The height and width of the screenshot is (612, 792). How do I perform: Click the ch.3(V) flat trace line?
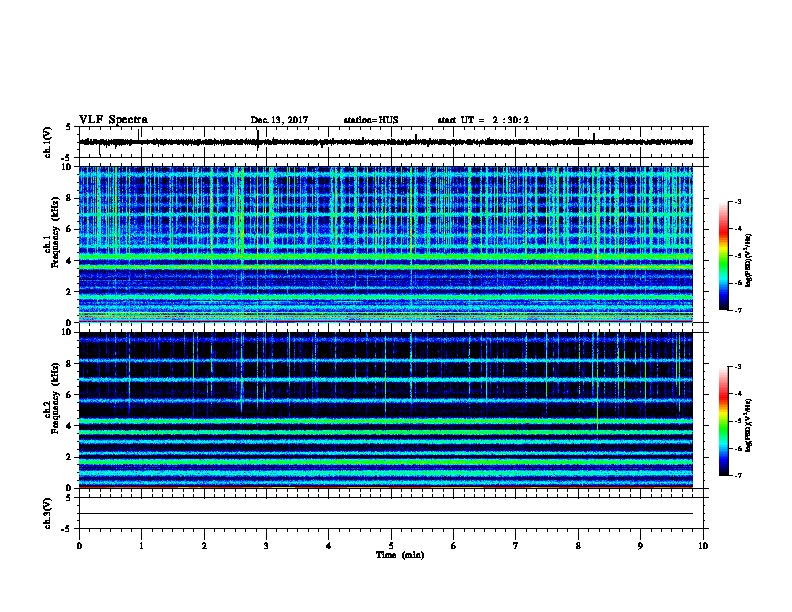(x=385, y=514)
